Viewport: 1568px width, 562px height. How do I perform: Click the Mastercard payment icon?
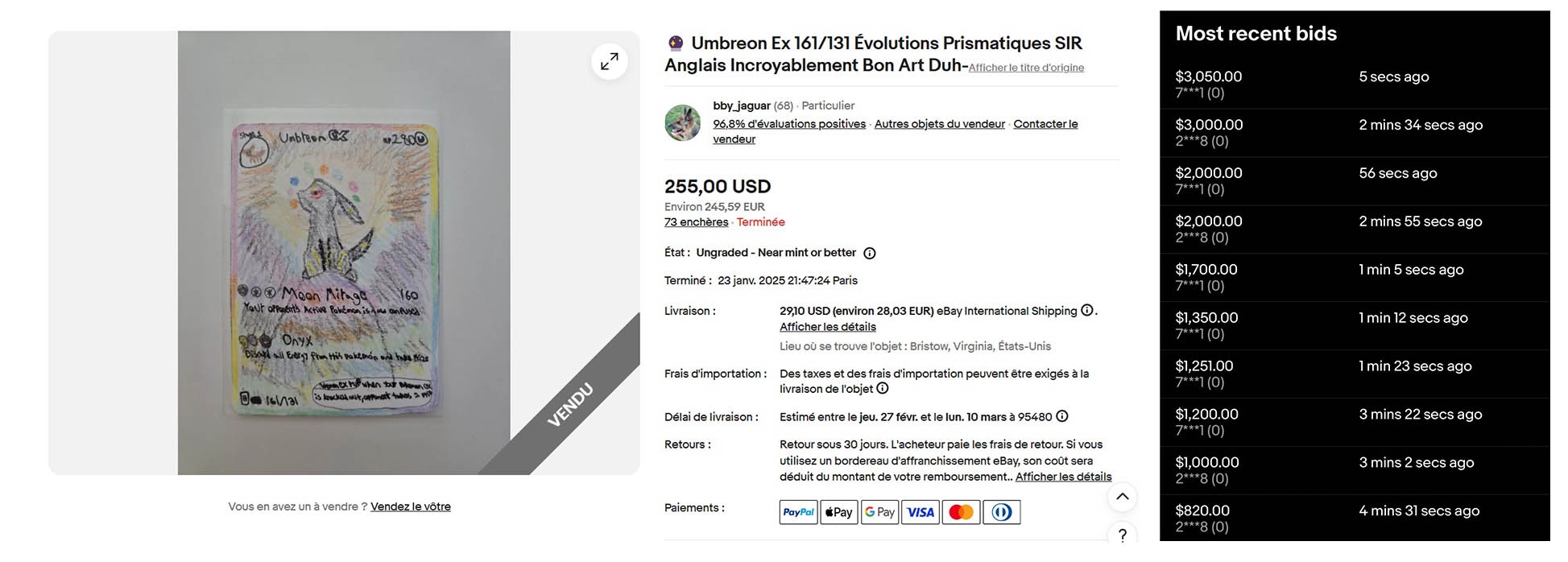tap(961, 512)
